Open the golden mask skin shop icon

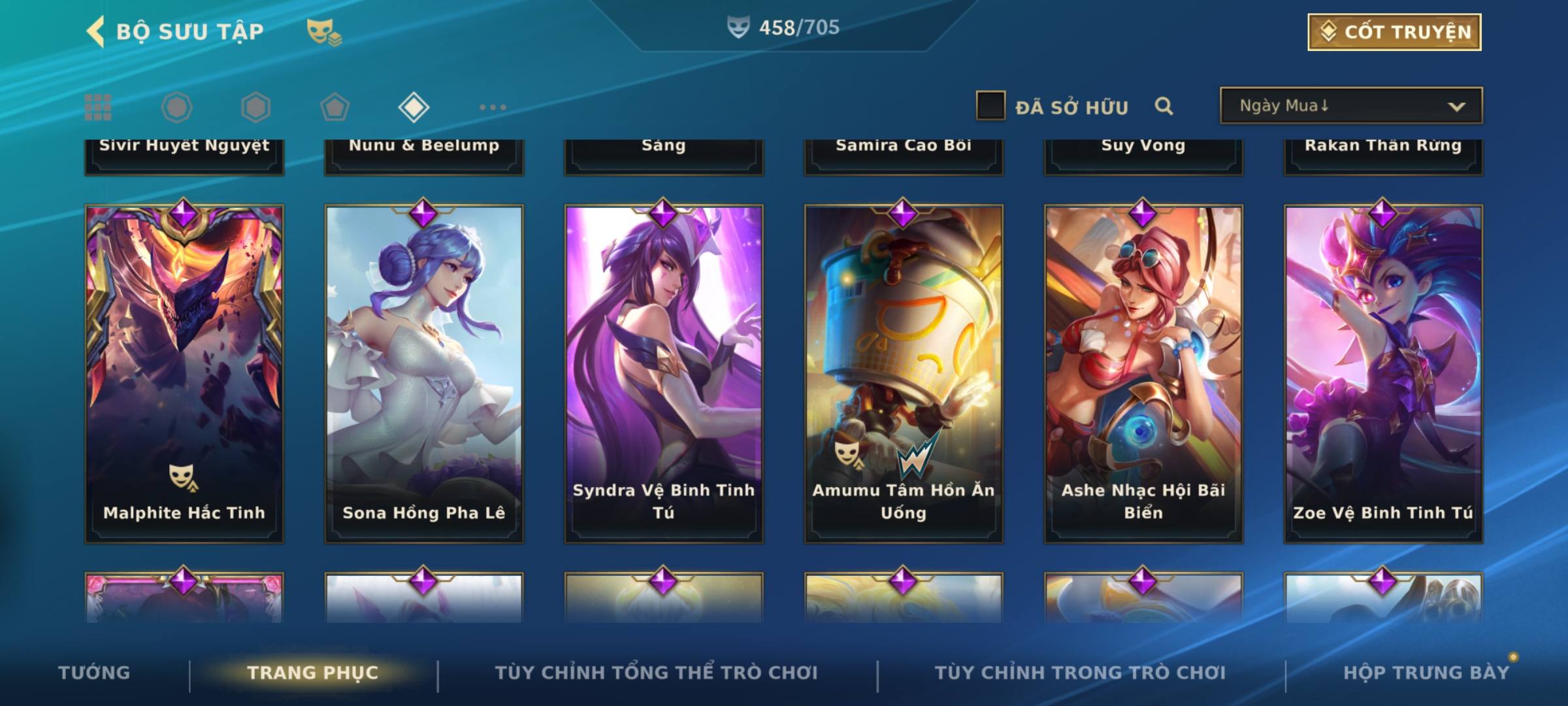click(x=324, y=32)
